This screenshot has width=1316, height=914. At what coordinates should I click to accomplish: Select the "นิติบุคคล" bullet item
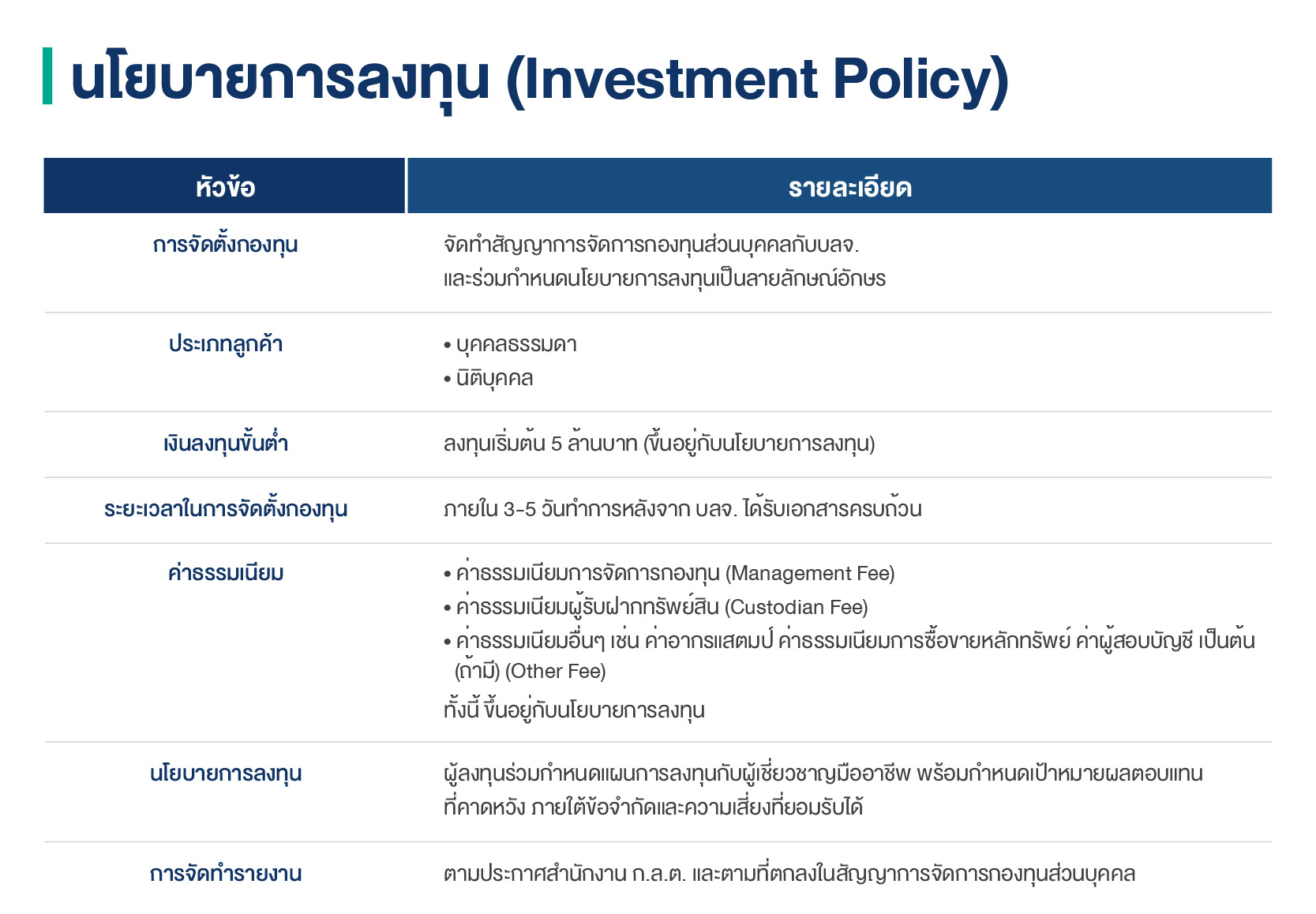(x=494, y=379)
